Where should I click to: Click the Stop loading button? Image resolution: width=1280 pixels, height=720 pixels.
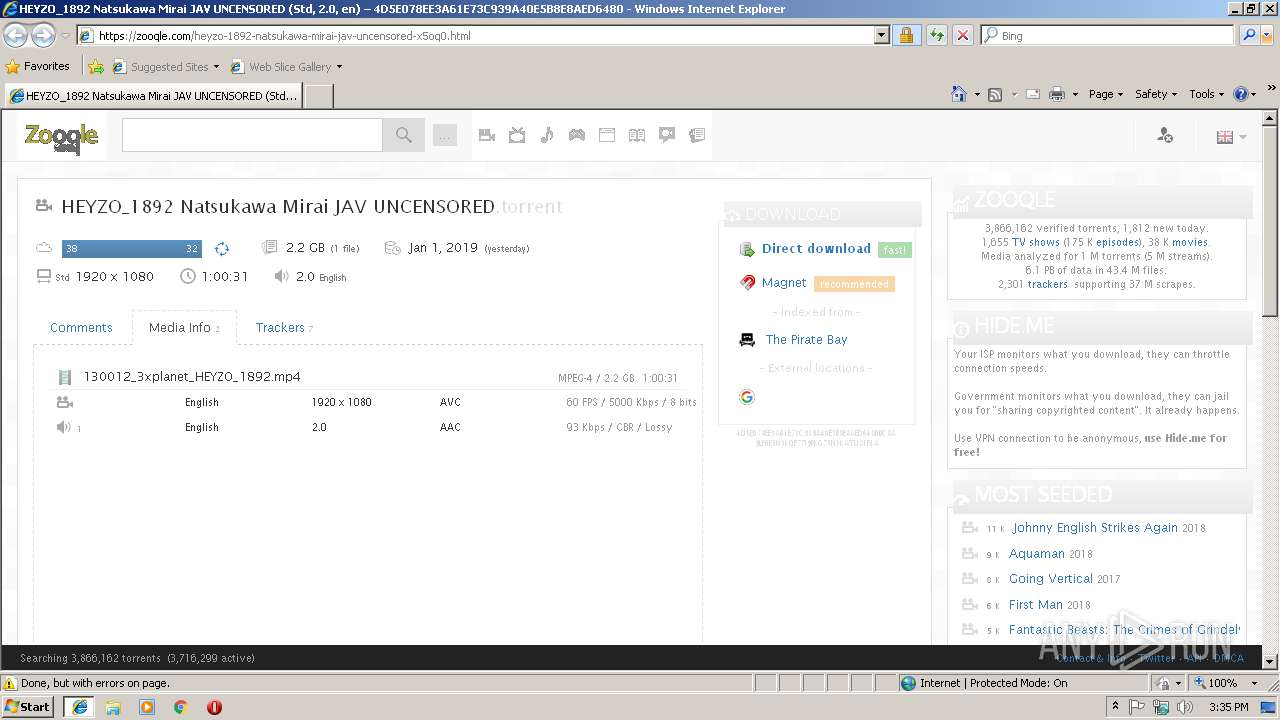962,35
